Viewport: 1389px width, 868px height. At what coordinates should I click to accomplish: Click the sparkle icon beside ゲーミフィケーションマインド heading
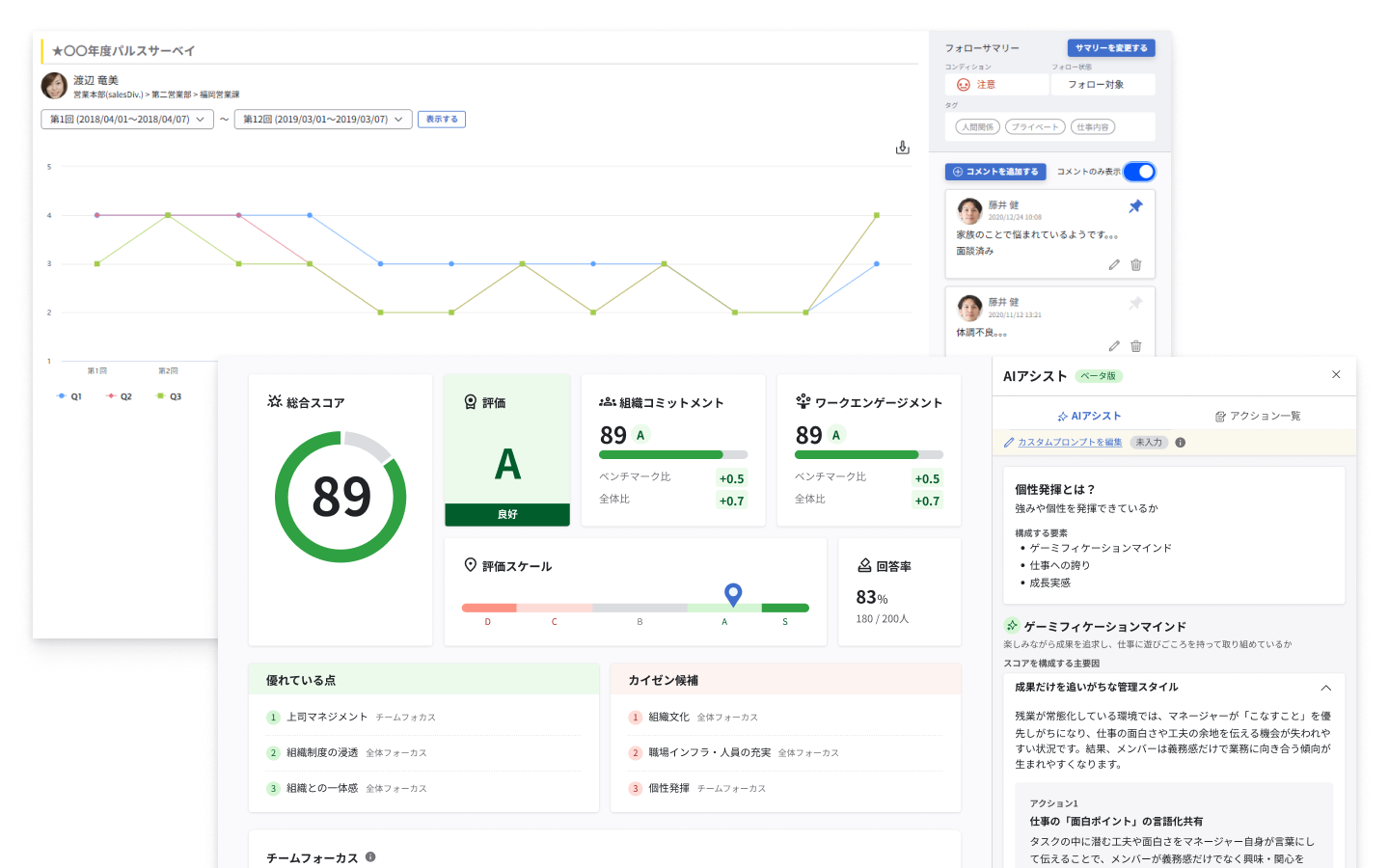[1012, 625]
